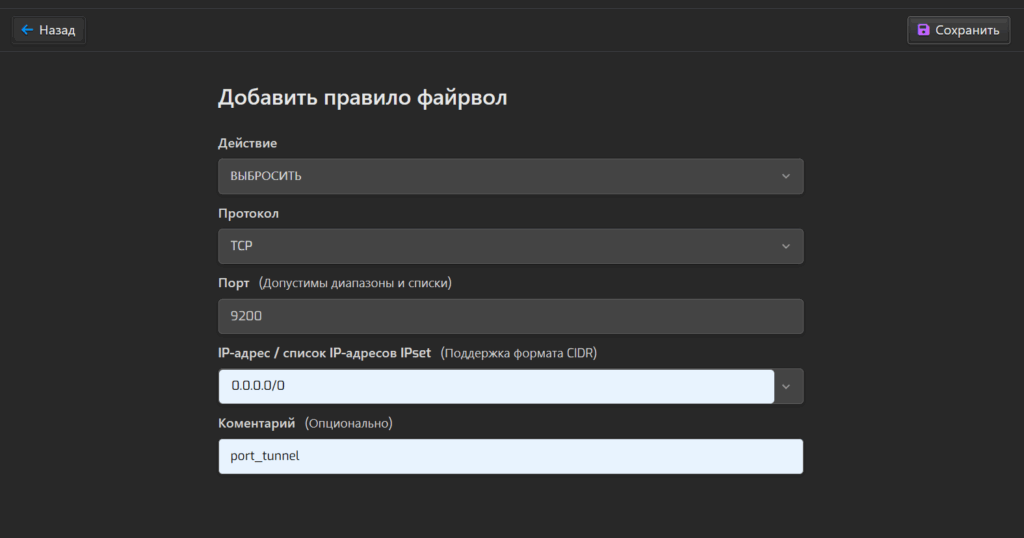
Task: Open the IPset list arrow next to 0.0.0.0/0
Action: pyautogui.click(x=788, y=386)
